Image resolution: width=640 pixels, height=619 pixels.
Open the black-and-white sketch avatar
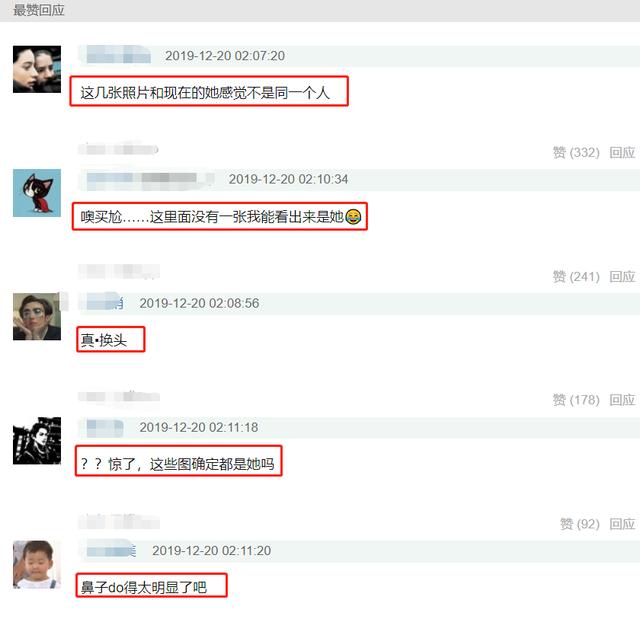tap(37, 441)
